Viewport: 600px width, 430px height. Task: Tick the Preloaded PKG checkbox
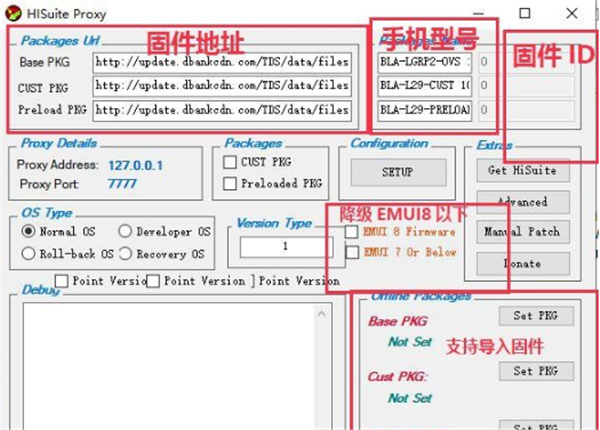pos(231,183)
